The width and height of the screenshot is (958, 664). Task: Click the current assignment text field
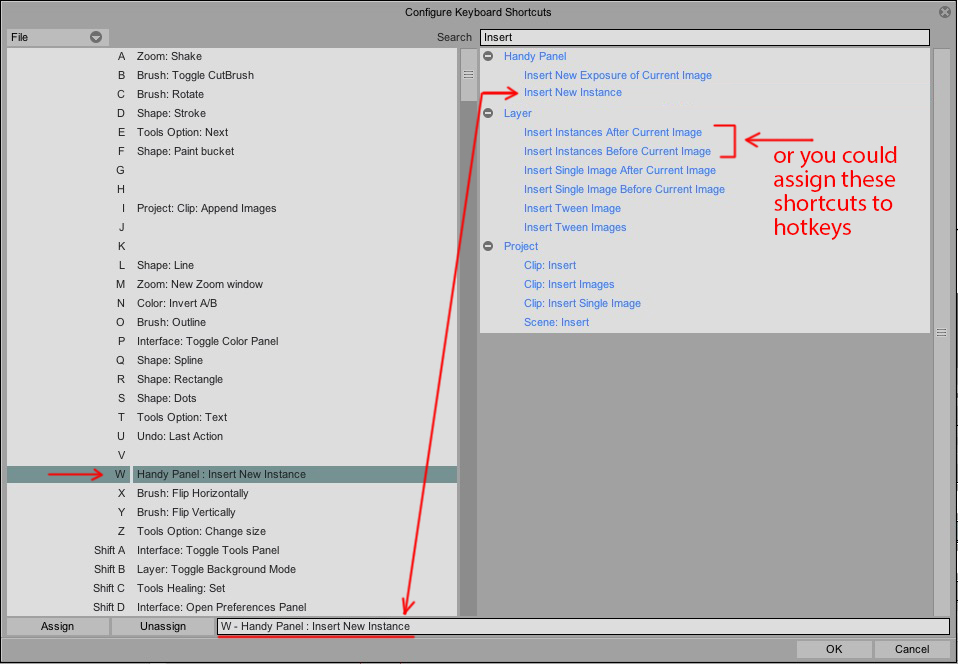coord(583,626)
